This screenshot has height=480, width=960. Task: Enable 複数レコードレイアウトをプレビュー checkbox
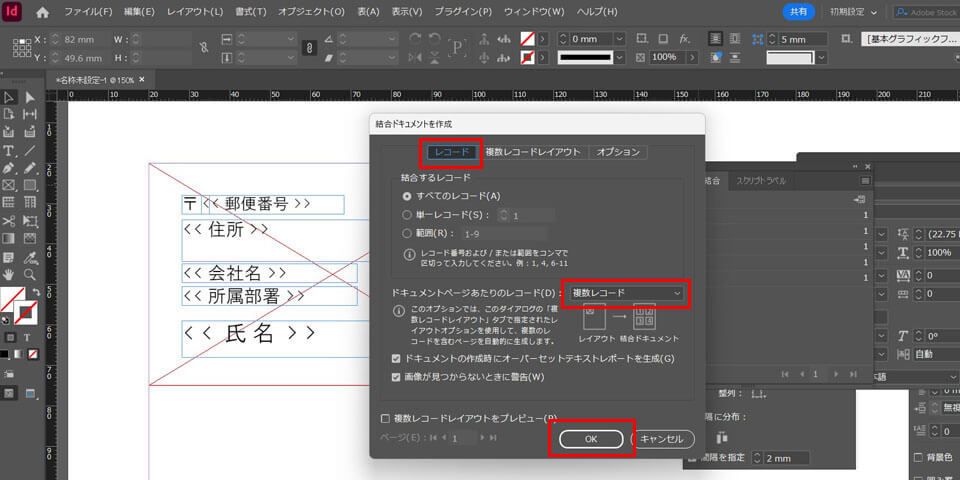coord(385,418)
